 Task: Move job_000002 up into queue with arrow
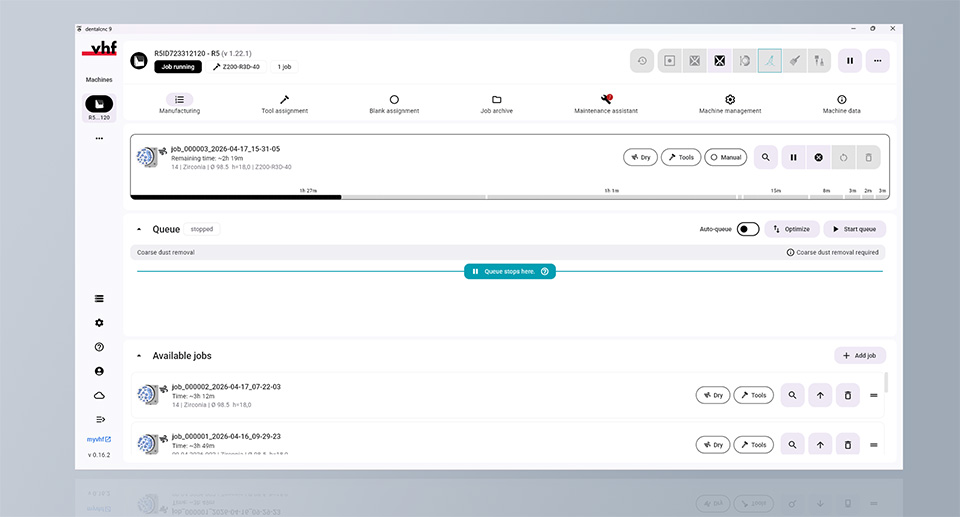tap(820, 395)
